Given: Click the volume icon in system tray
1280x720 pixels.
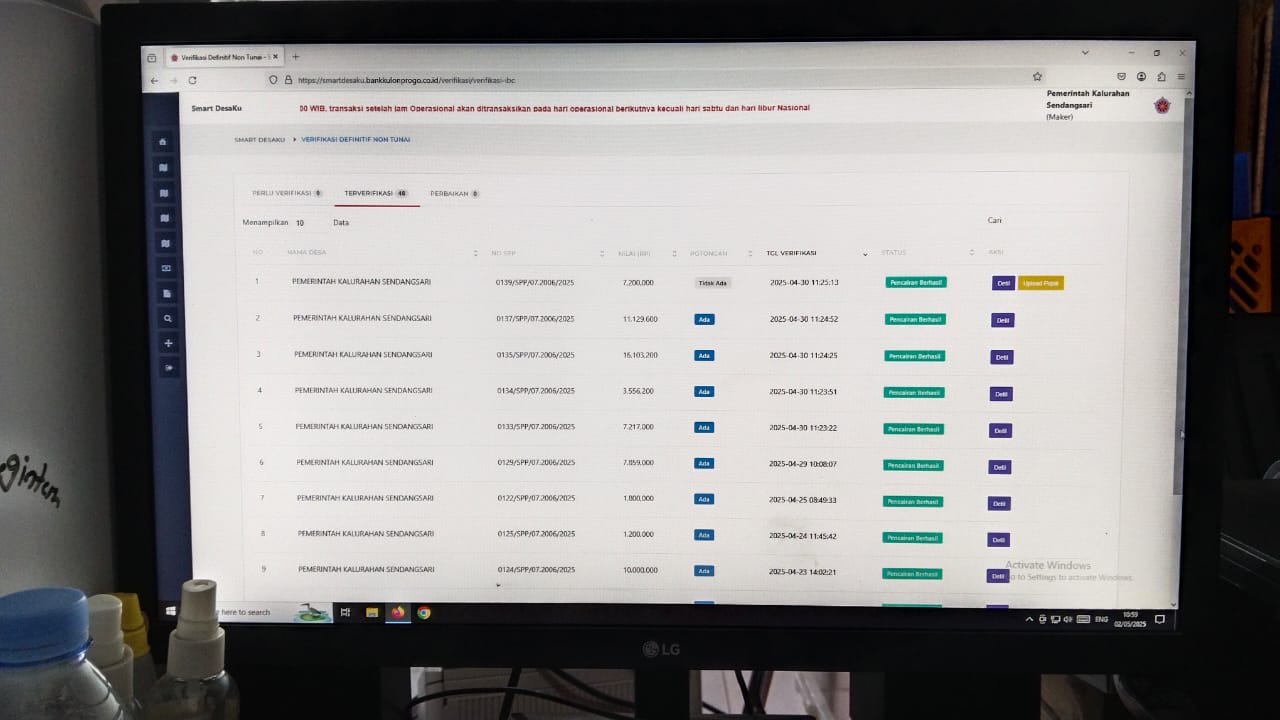Looking at the screenshot, I should [1068, 620].
